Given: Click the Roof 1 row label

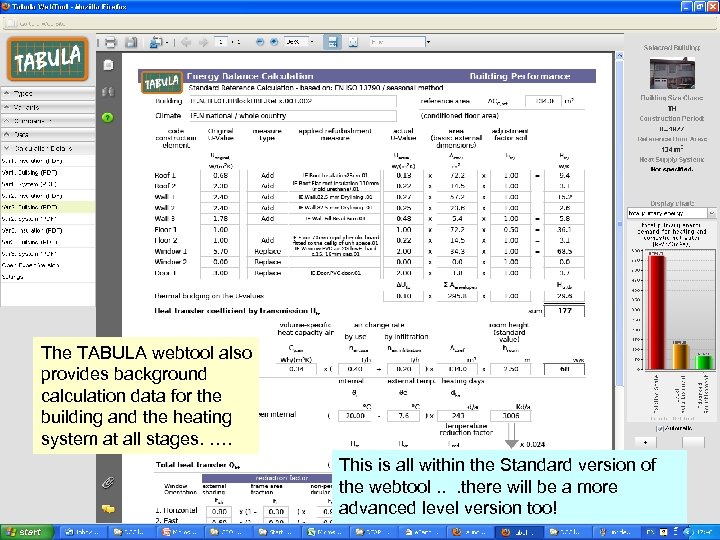Looking at the screenshot, I should click(165, 175).
